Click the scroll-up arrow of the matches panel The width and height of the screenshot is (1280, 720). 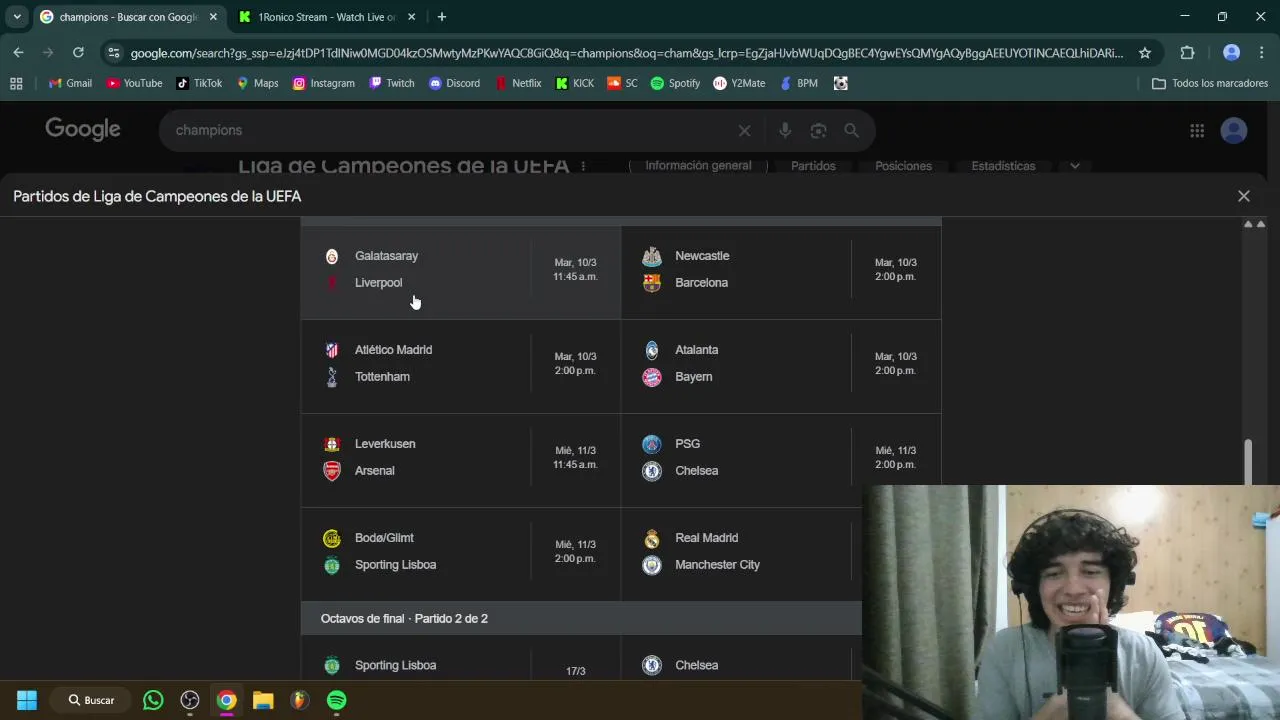click(1248, 224)
